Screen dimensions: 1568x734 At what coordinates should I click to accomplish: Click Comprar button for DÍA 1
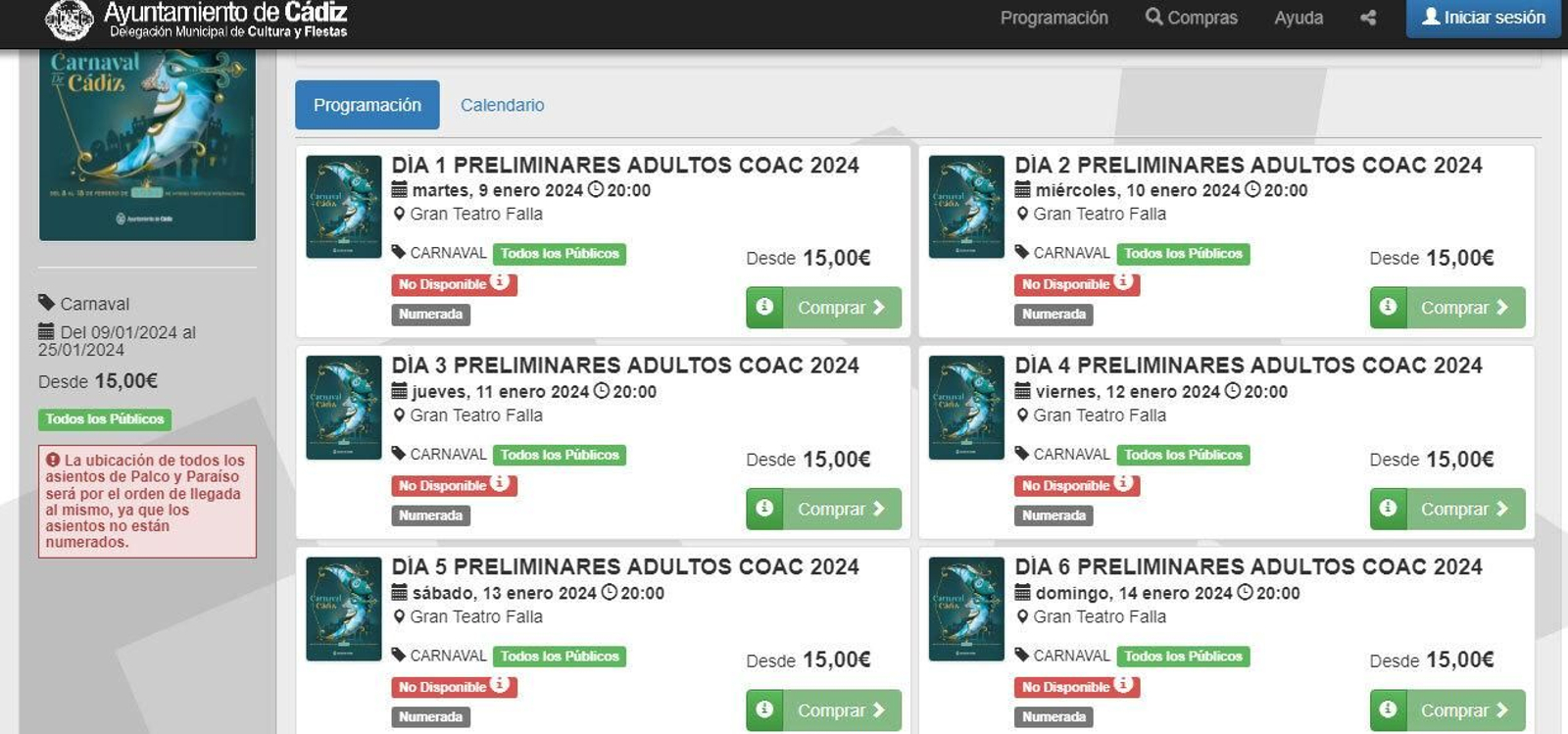click(x=842, y=308)
